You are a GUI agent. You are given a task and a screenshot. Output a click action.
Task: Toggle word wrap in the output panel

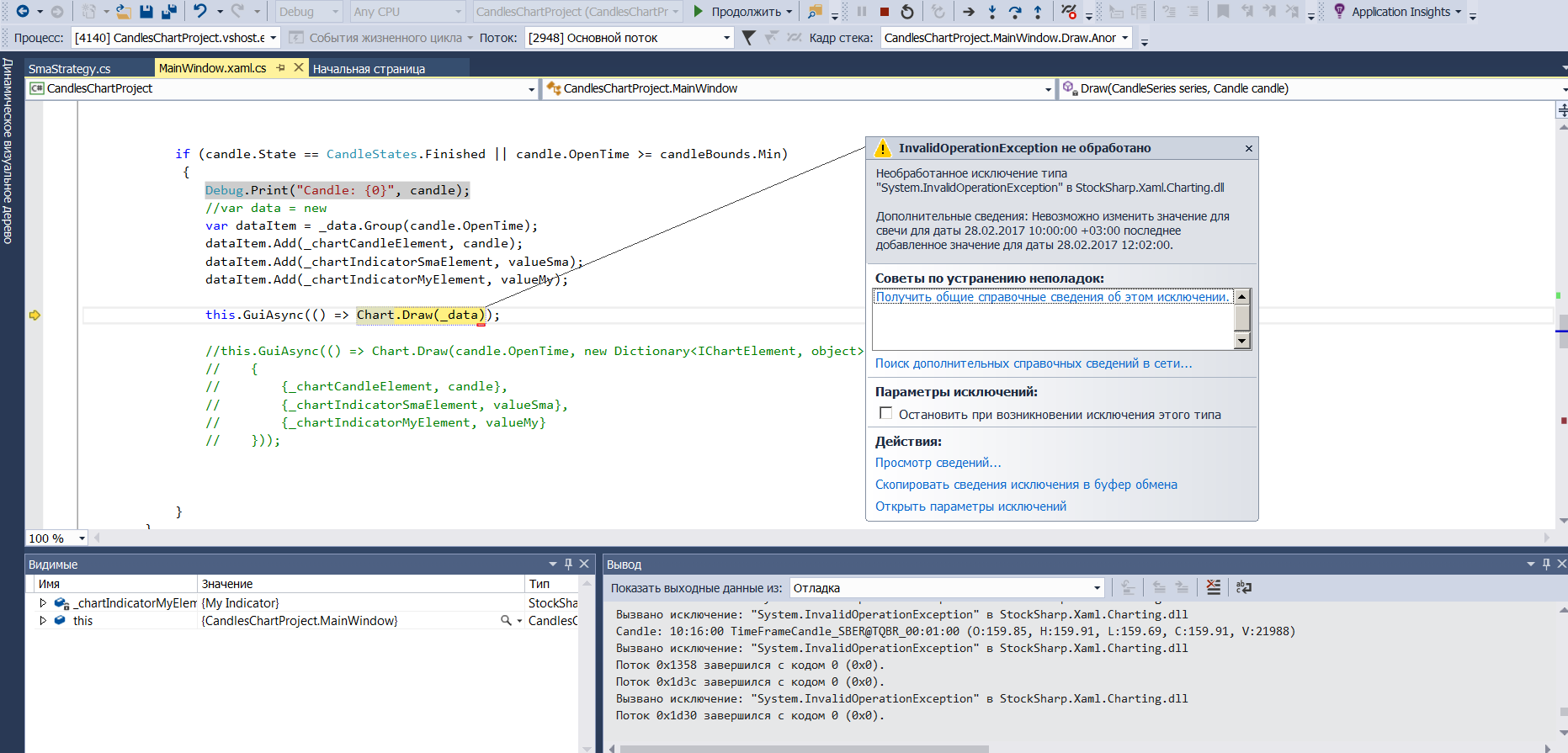pos(1243,587)
